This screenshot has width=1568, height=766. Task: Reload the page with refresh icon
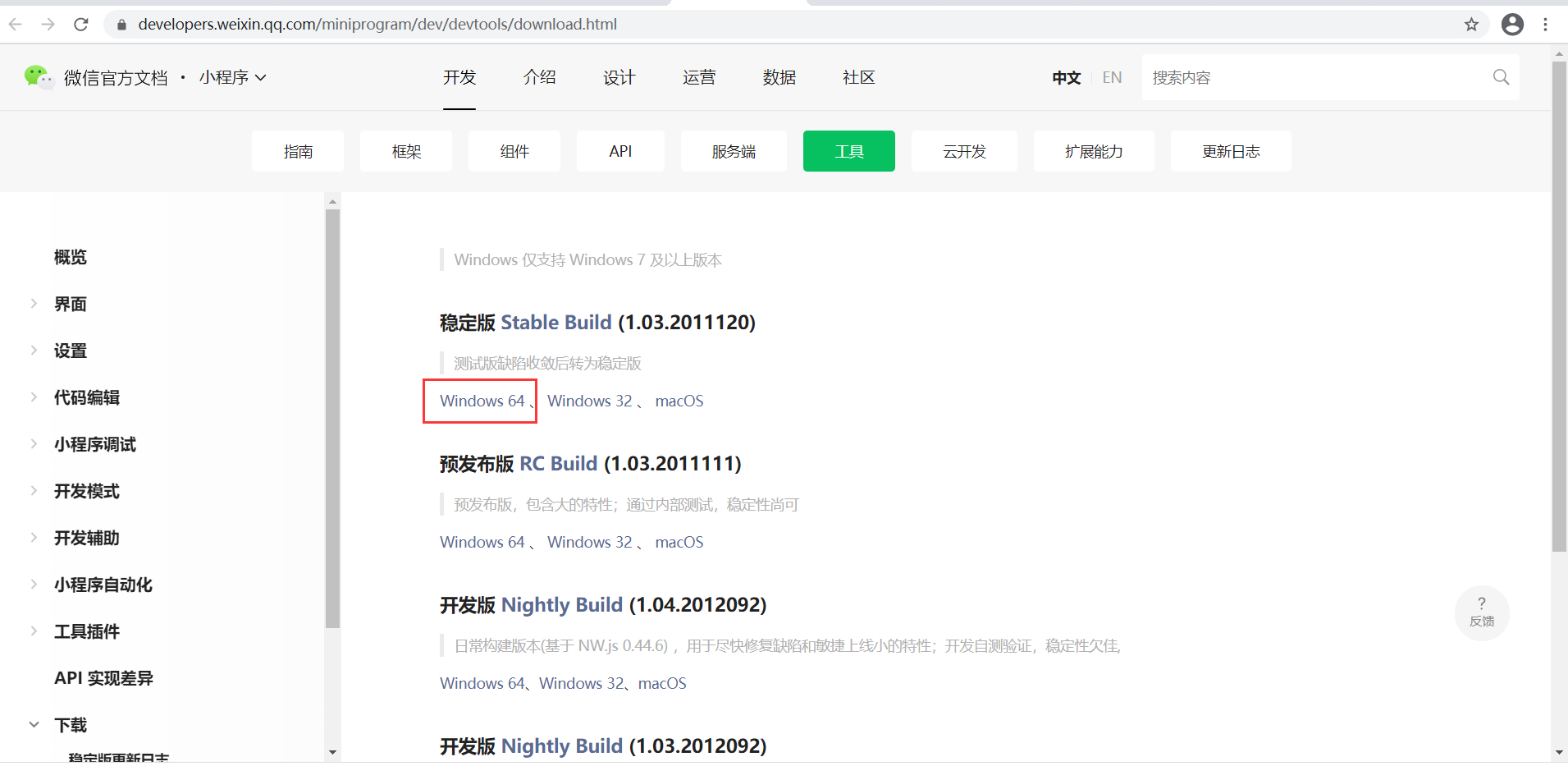click(x=80, y=25)
